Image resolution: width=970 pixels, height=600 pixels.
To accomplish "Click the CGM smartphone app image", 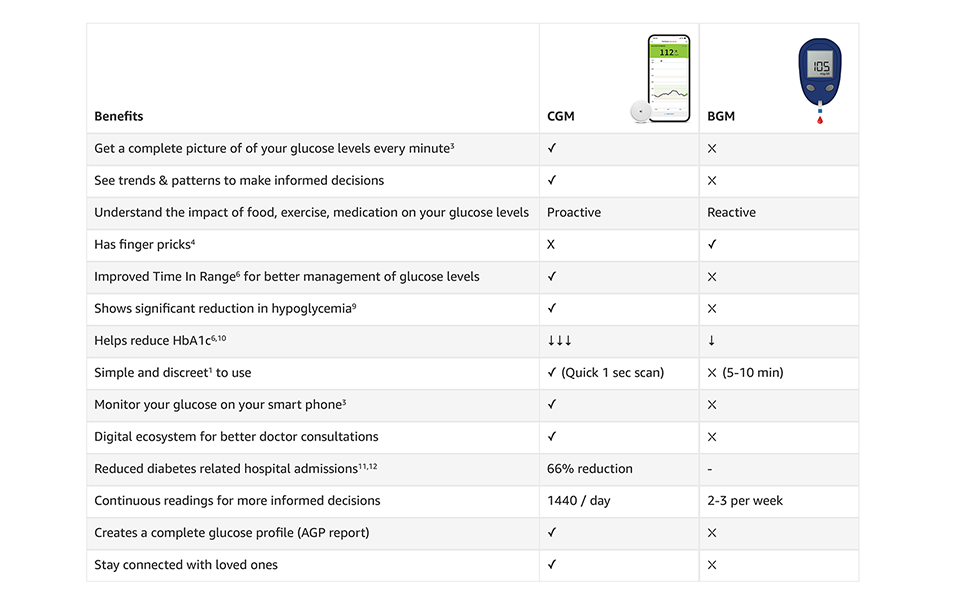I will pos(669,78).
